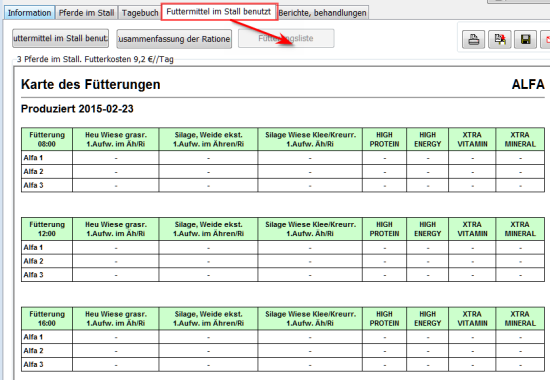Export the report with the red-arrow document icon
This screenshot has height=380, width=550.
(x=499, y=39)
